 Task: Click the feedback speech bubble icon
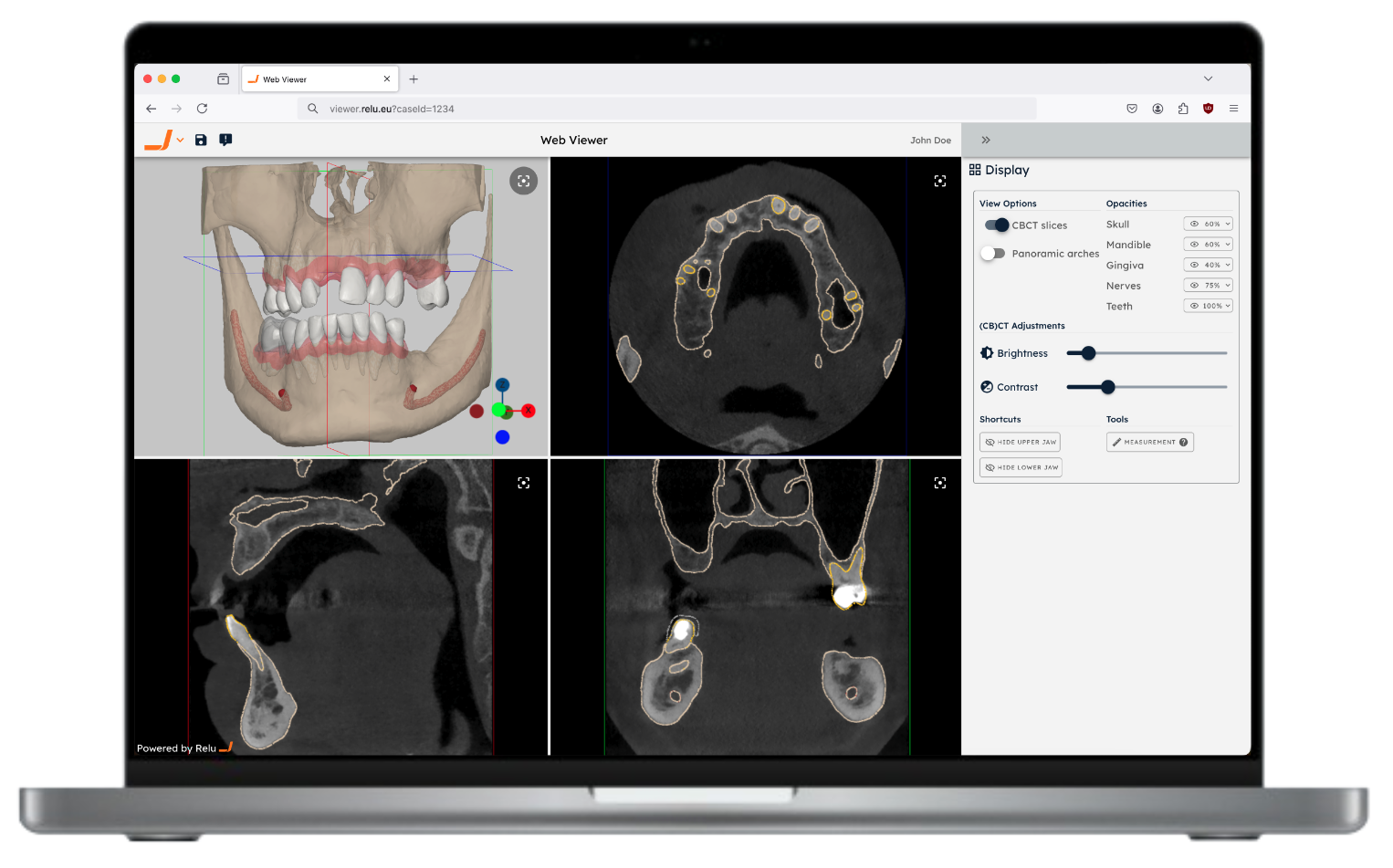225,140
